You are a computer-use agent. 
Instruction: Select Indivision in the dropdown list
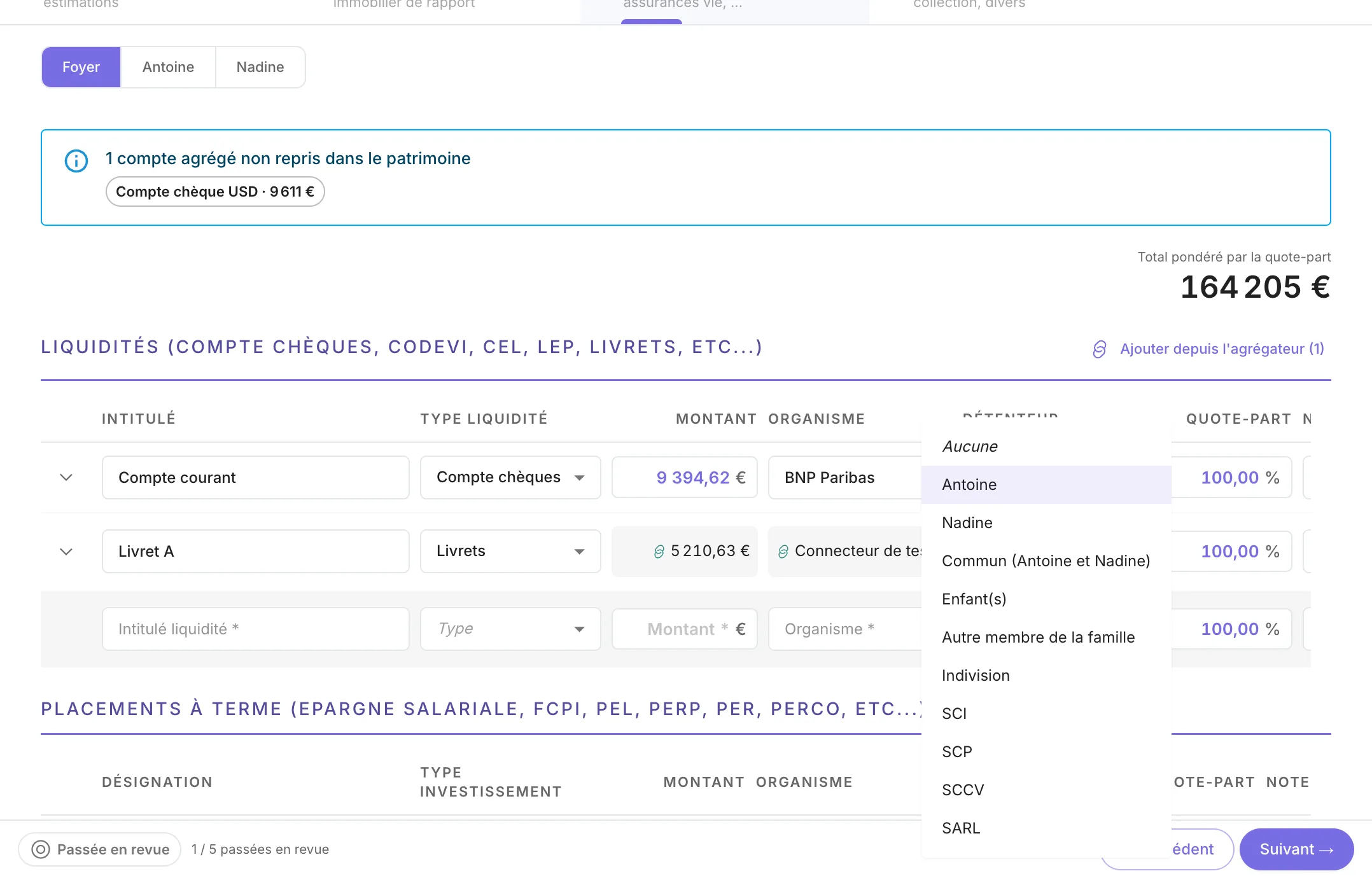click(1046, 676)
